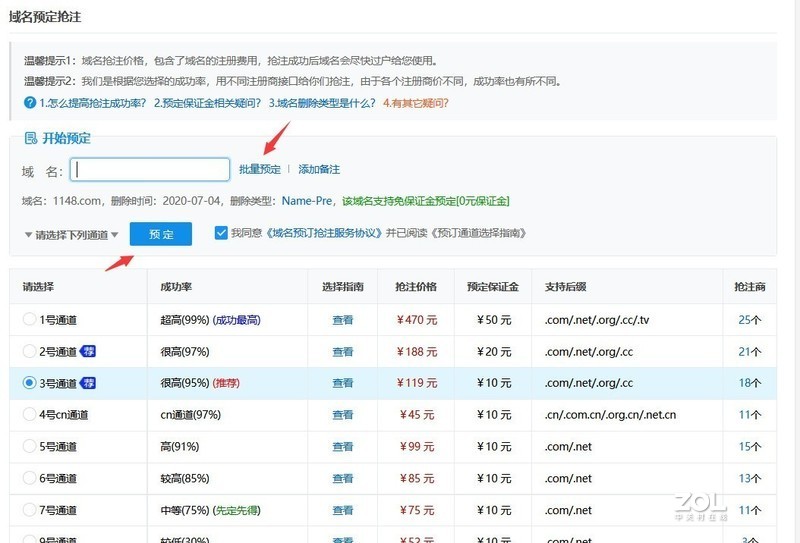Click the 支持后缀 column header

point(565,287)
